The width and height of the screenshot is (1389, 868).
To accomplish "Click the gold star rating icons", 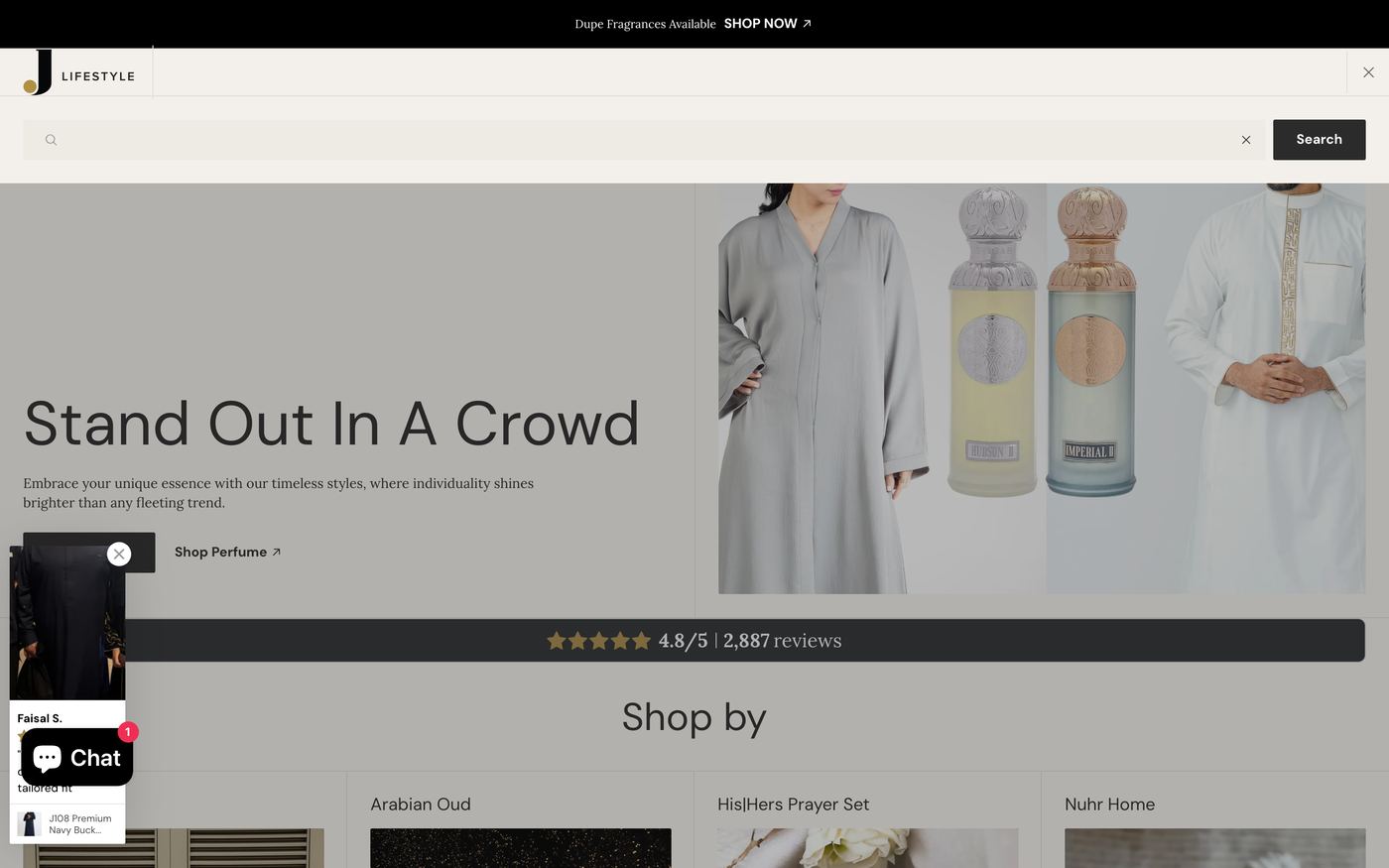I will click(x=598, y=641).
